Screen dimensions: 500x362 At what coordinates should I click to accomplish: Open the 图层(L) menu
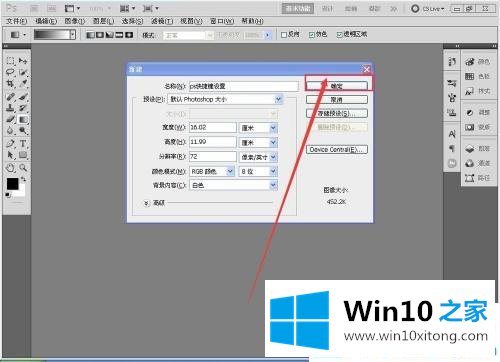103,21
